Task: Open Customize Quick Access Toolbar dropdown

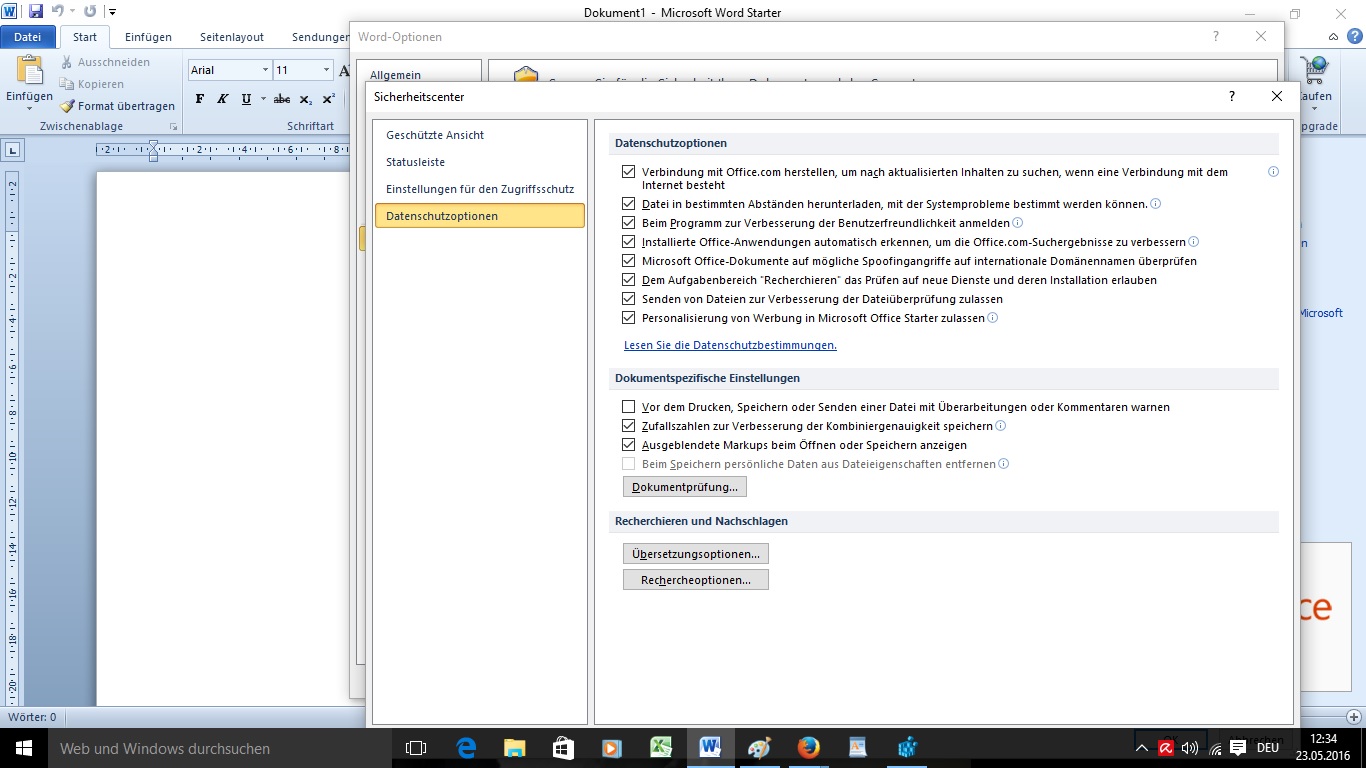Action: pos(112,12)
